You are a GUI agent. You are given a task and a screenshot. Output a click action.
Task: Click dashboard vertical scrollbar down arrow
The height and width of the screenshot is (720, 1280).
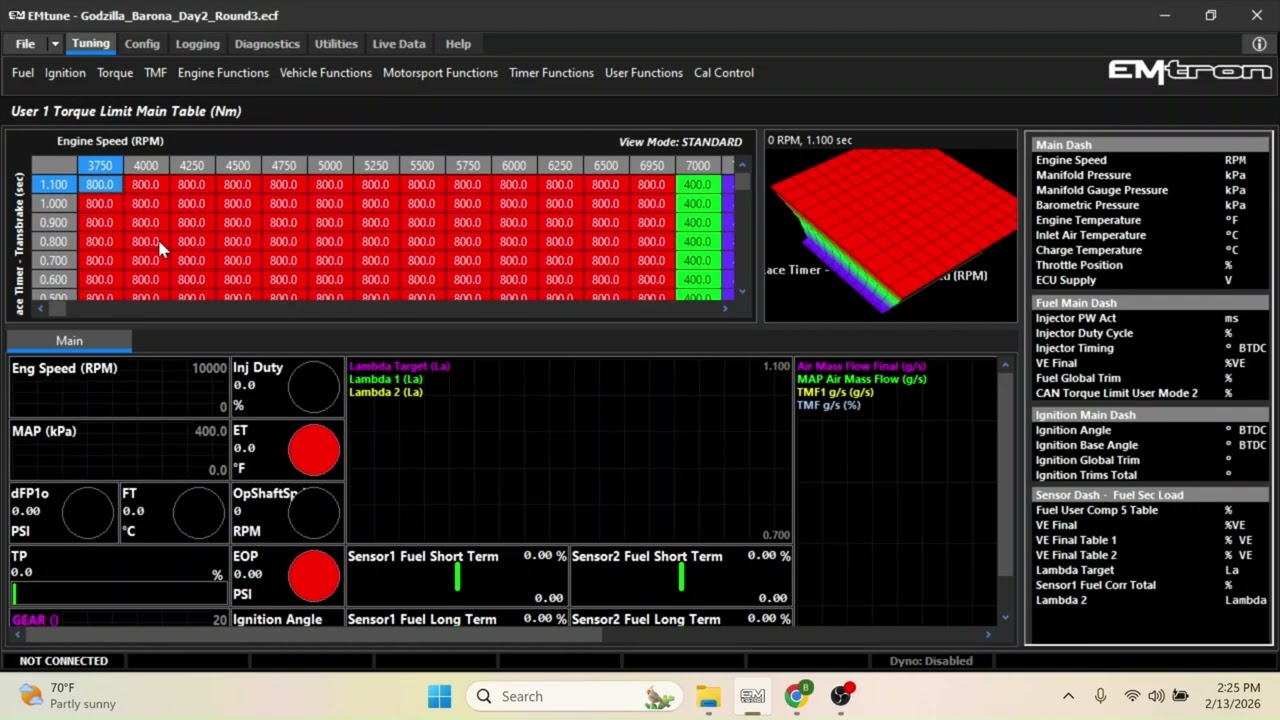(x=1005, y=618)
